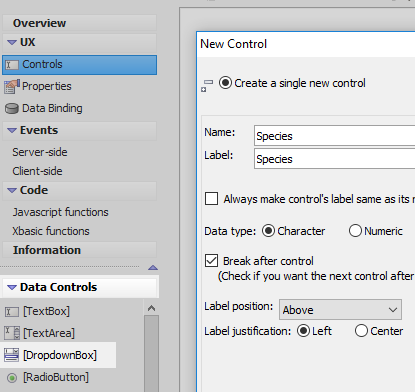Collapse the Code section
The width and height of the screenshot is (415, 392).
12,190
